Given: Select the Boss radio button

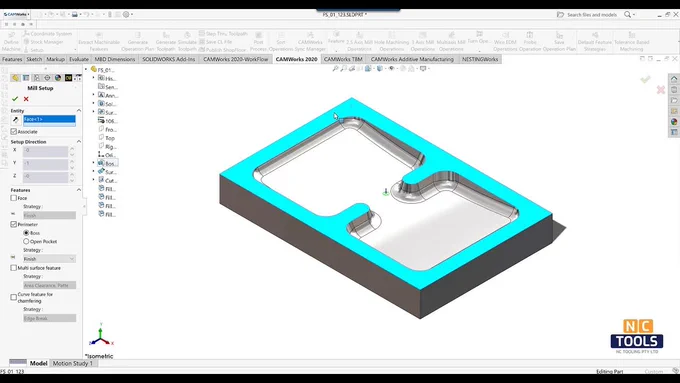Looking at the screenshot, I should click(26, 233).
